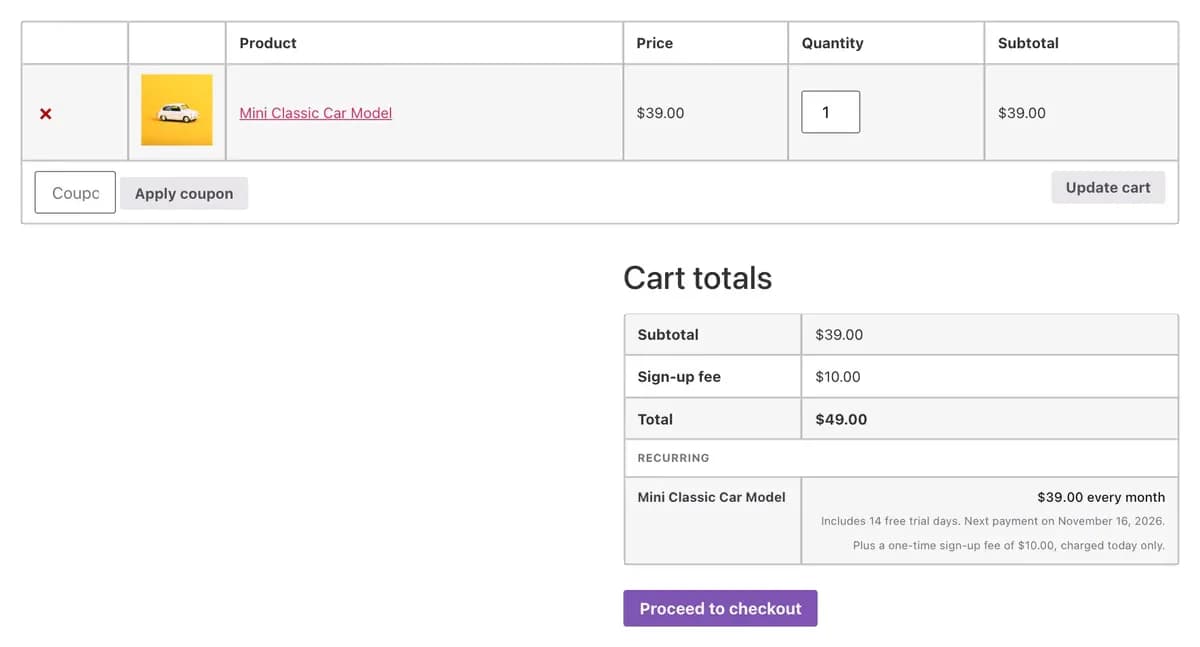Click the Total label
Image resolution: width=1200 pixels, height=647 pixels.
[x=655, y=419]
